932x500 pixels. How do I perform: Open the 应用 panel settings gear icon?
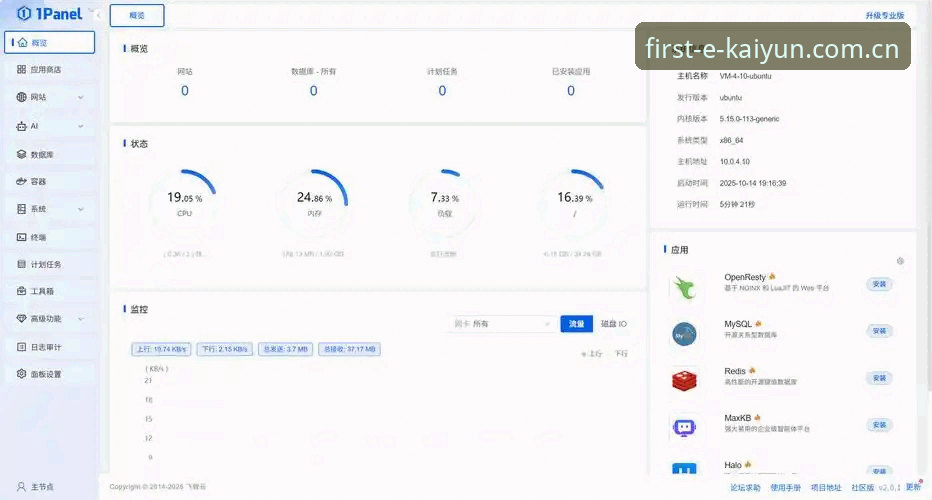900,261
